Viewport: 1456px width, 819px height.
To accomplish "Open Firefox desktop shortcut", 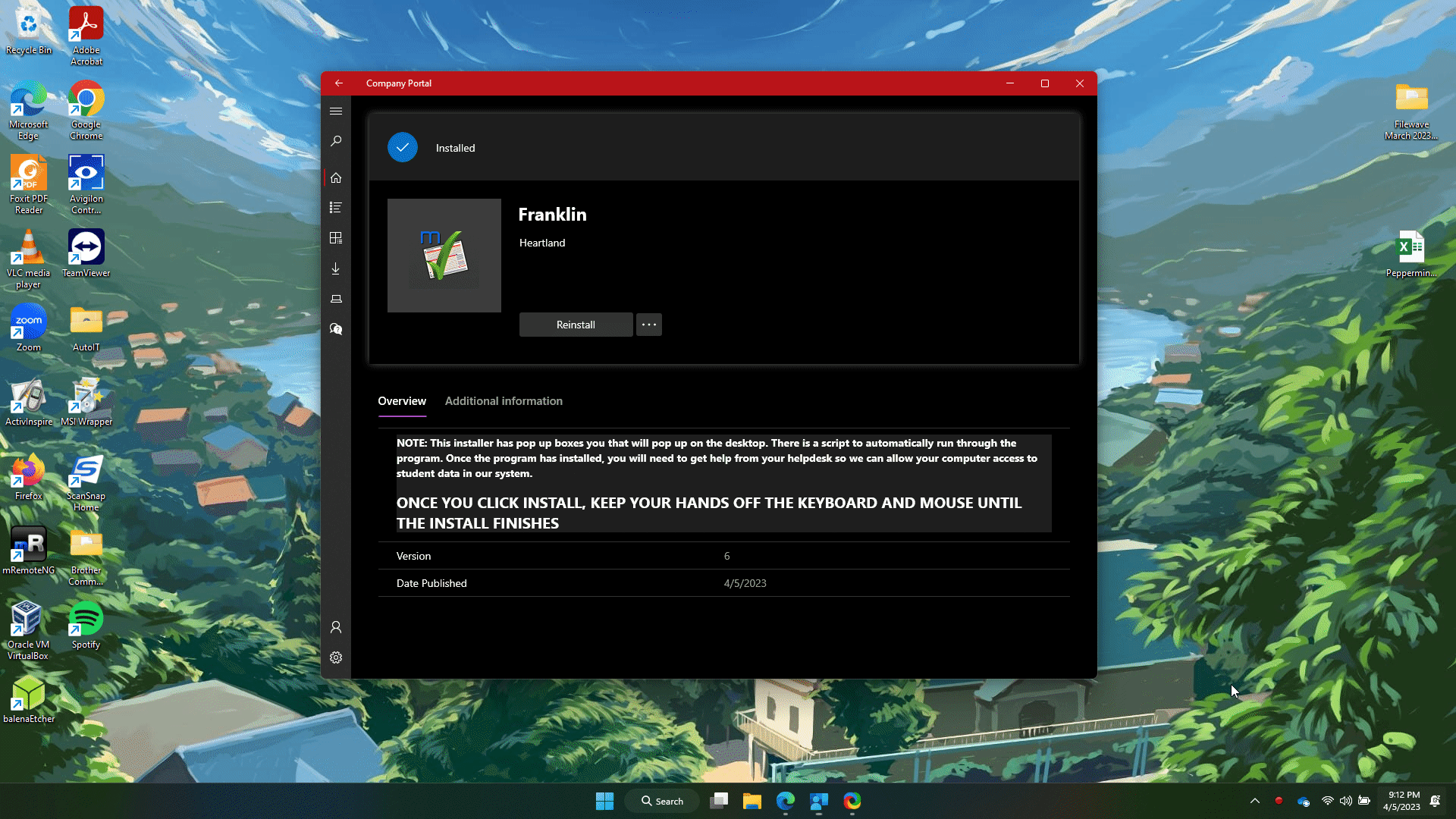I will (29, 477).
